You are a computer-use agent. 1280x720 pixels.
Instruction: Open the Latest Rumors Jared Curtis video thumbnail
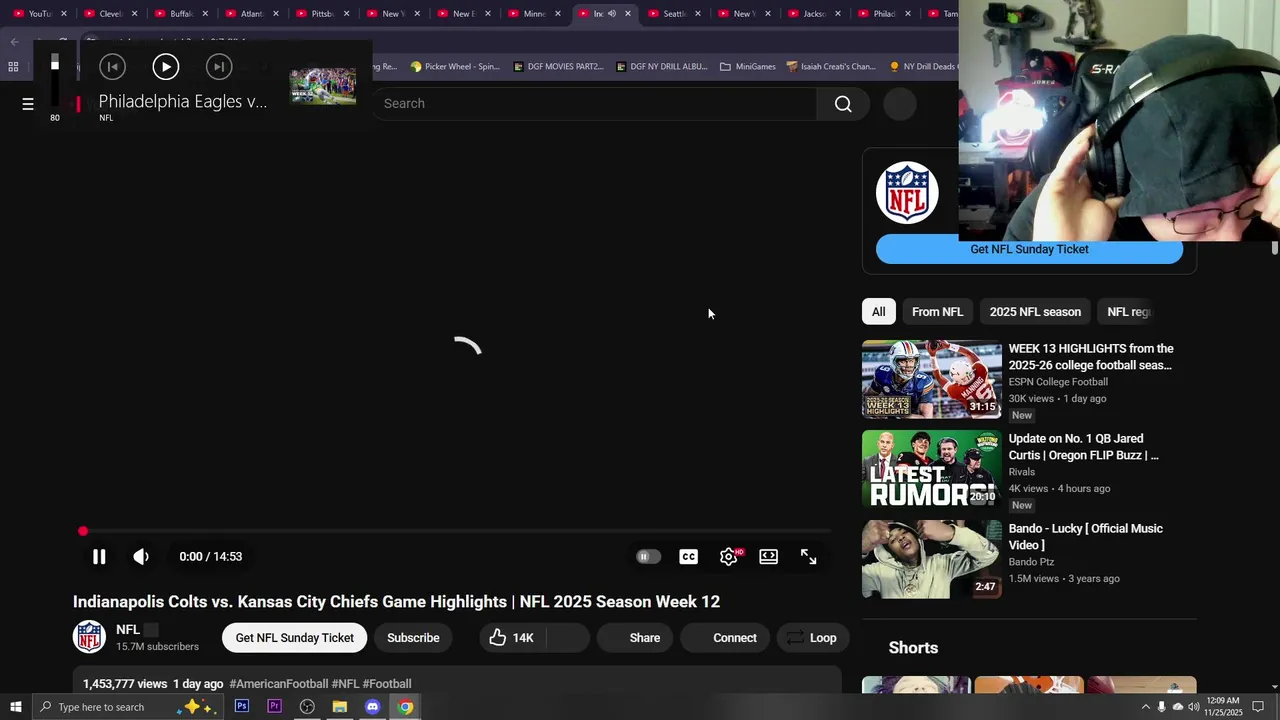point(931,469)
